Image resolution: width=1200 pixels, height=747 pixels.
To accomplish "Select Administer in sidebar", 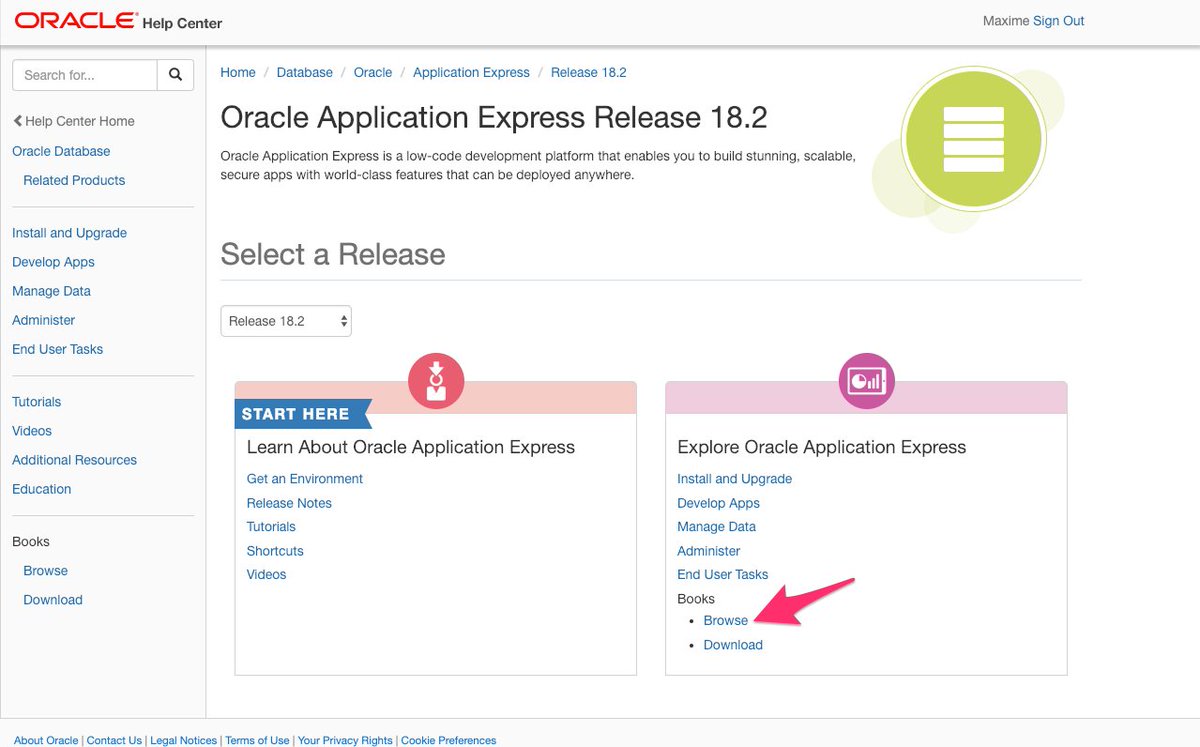I will tap(43, 320).
